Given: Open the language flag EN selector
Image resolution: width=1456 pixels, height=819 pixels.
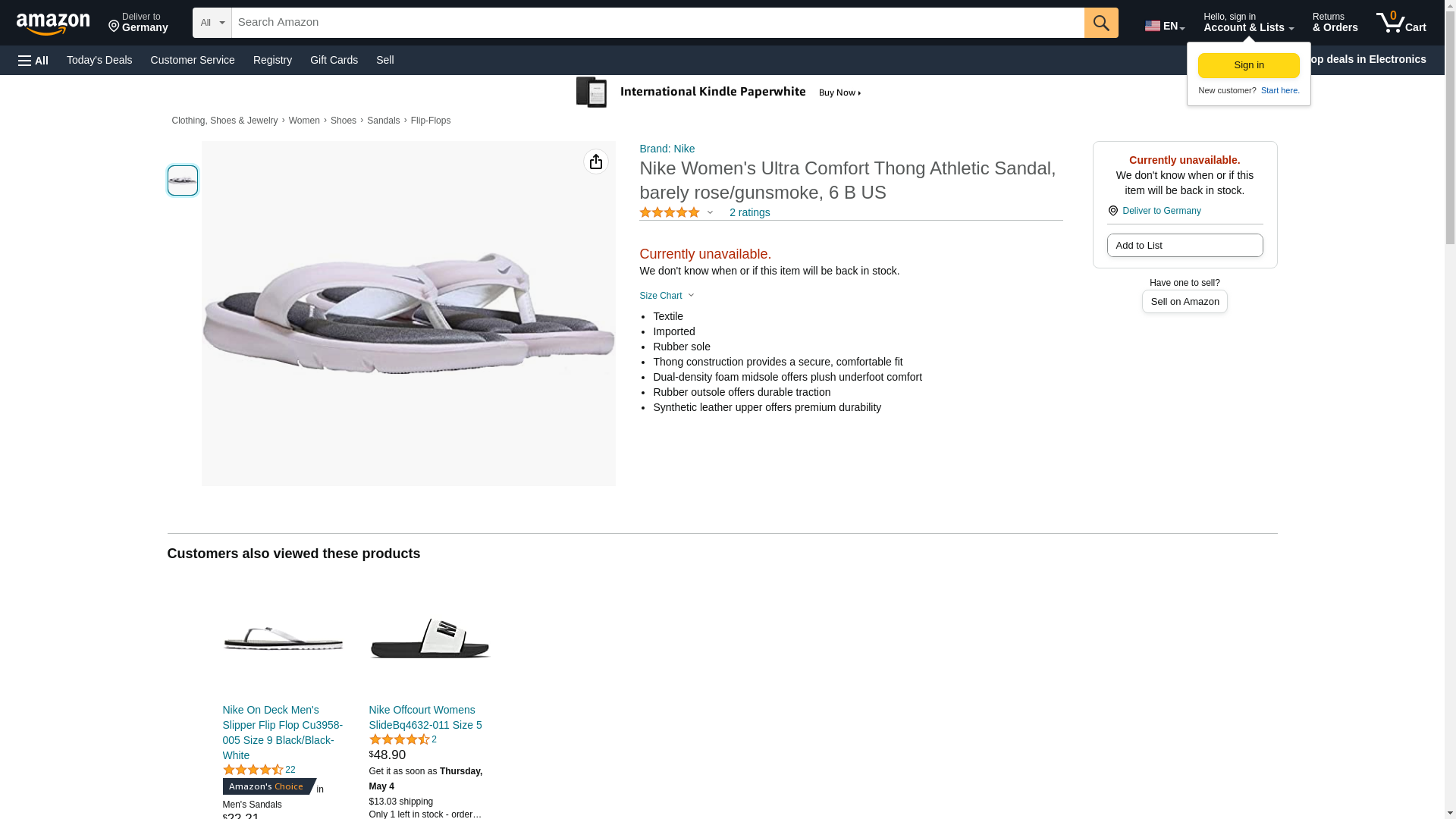Looking at the screenshot, I should click(x=1164, y=25).
